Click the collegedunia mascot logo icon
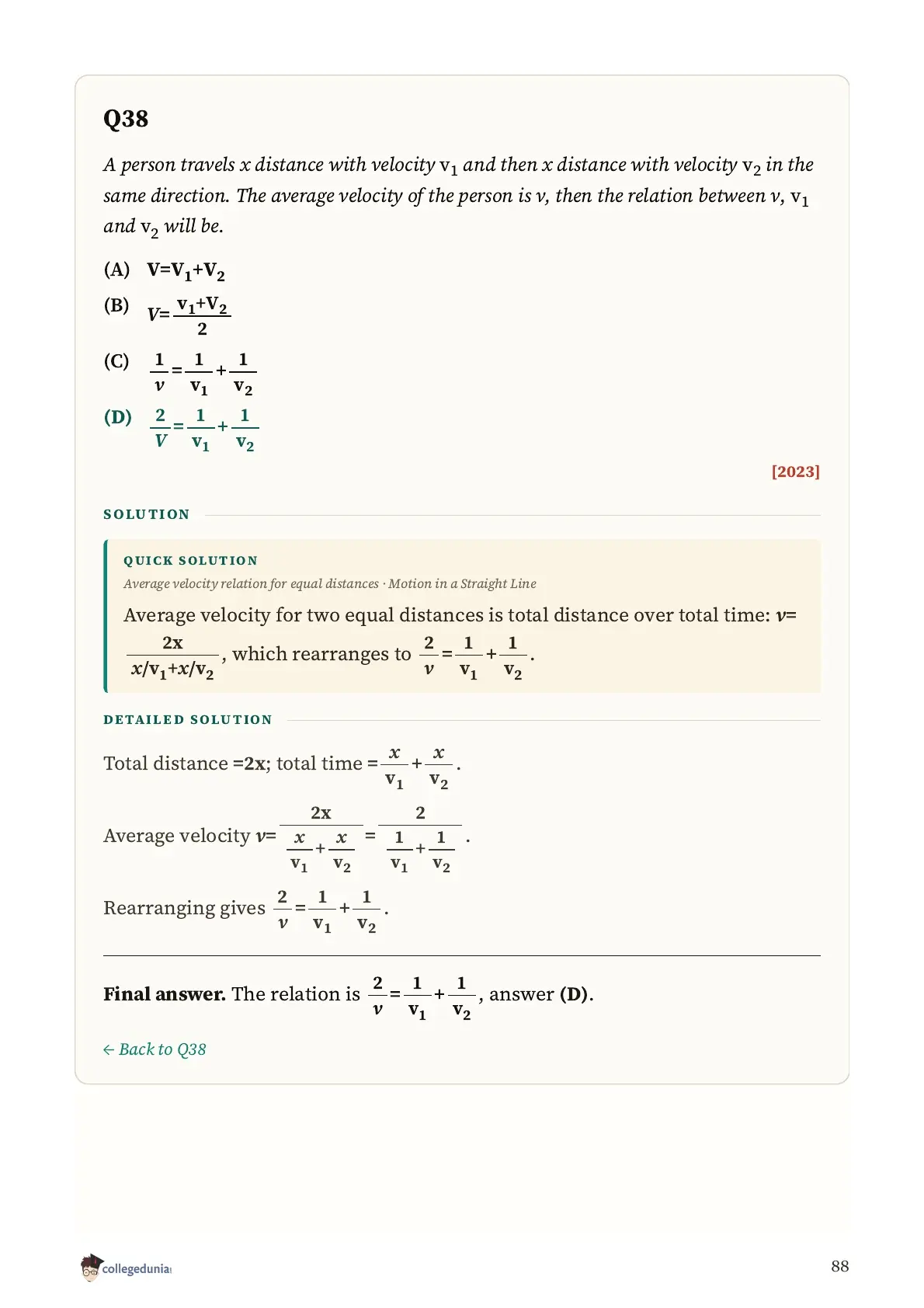 point(91,1267)
